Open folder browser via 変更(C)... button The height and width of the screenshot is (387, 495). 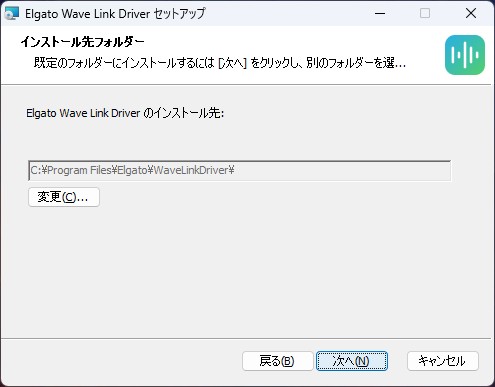point(64,197)
